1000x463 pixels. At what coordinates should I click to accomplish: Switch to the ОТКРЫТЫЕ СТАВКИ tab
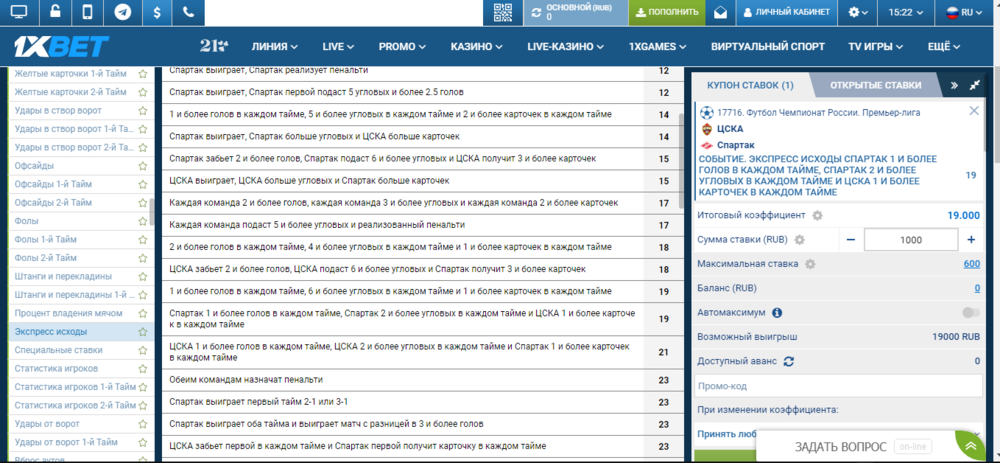(x=876, y=85)
